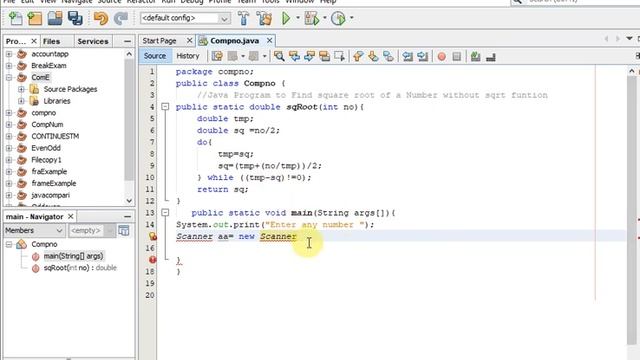Open the Start Page tab

coord(159,41)
